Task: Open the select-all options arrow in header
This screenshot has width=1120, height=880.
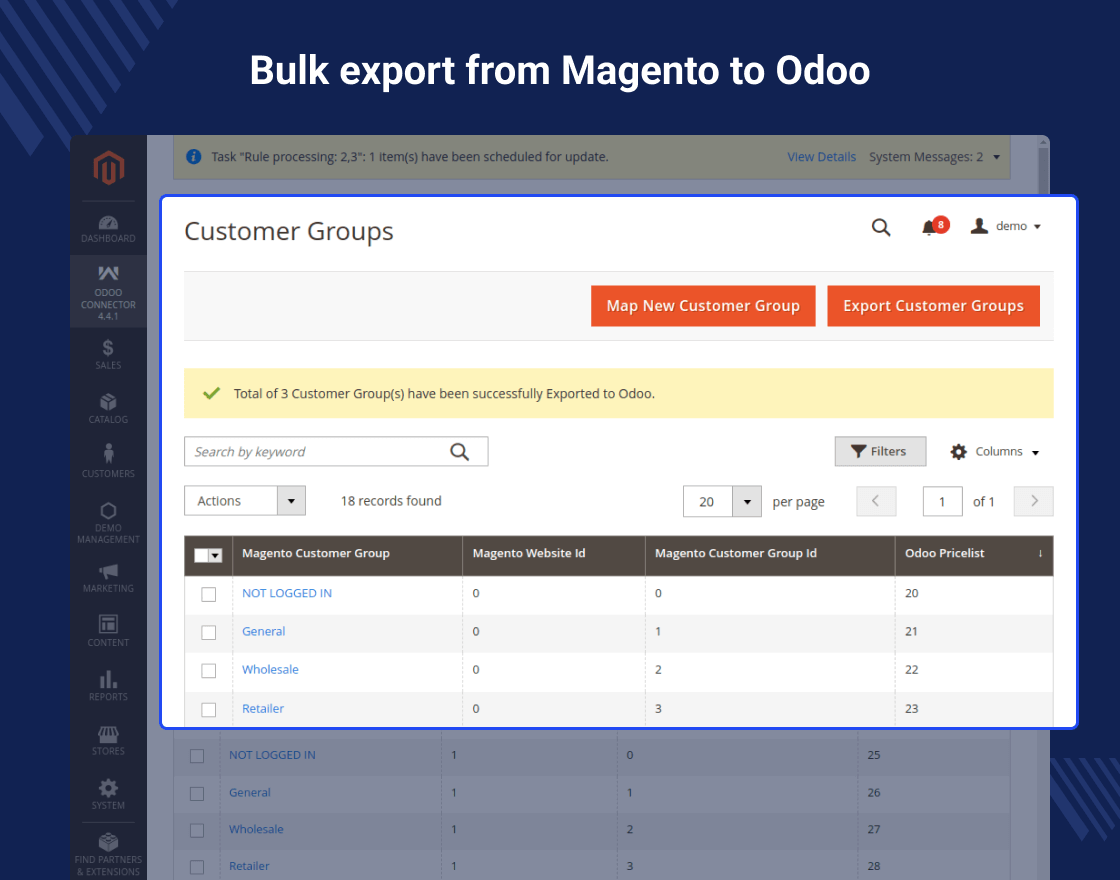Action: point(216,555)
